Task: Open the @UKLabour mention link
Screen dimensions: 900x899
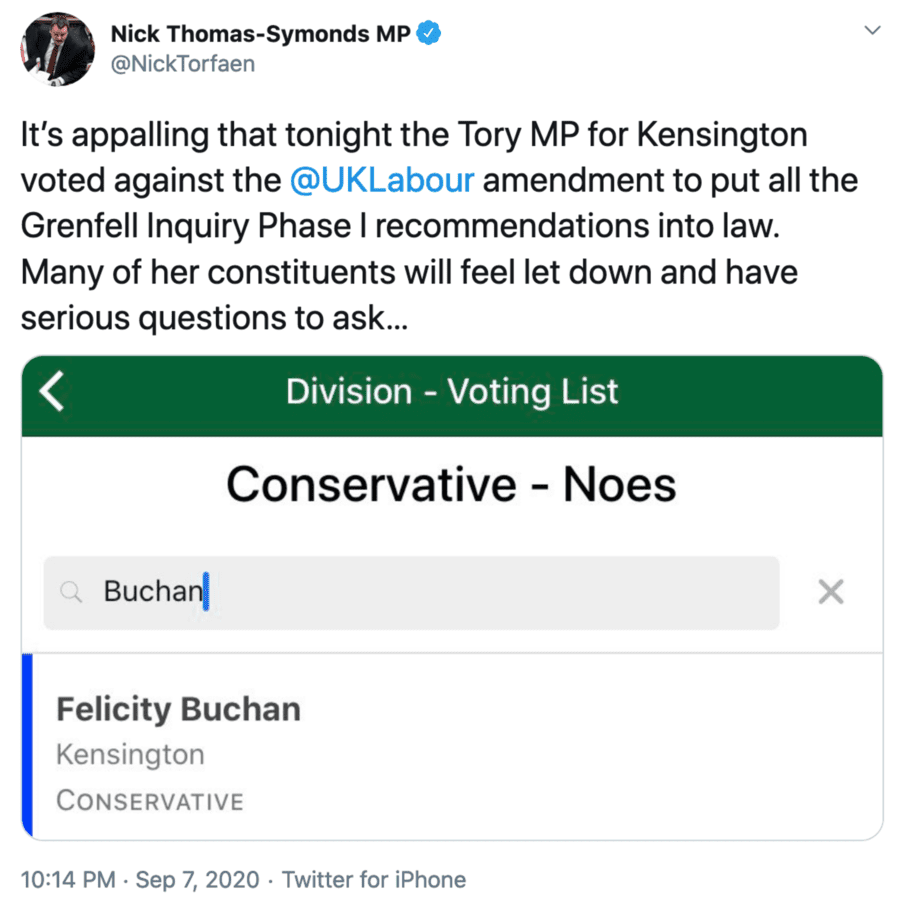Action: point(381,181)
